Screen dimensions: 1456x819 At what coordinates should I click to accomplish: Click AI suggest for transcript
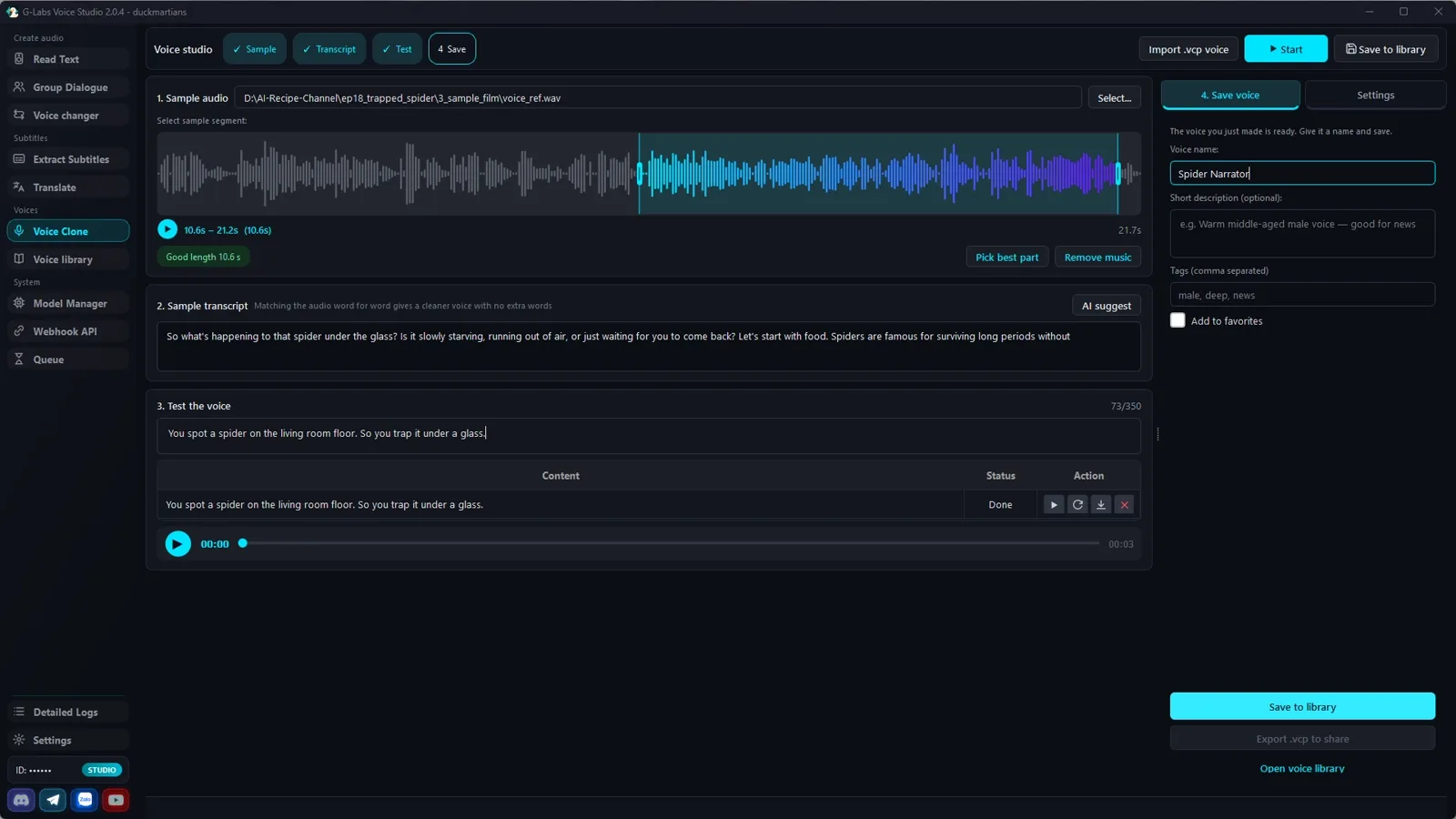[x=1107, y=306]
